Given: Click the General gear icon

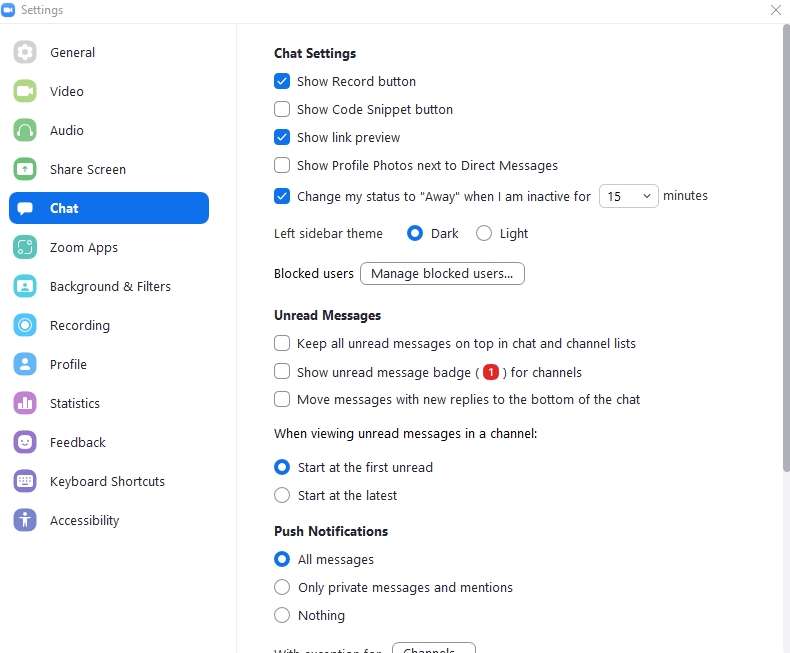Looking at the screenshot, I should [x=25, y=52].
